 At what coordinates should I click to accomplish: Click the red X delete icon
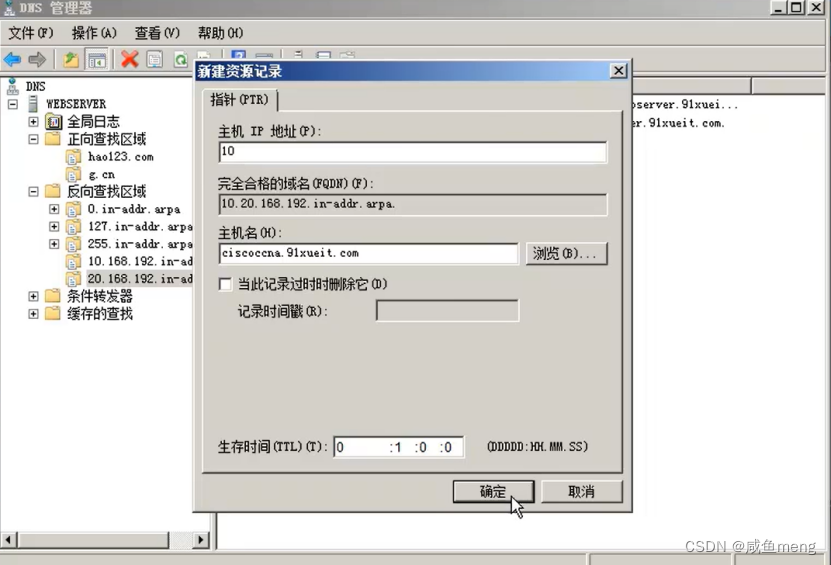pos(129,59)
